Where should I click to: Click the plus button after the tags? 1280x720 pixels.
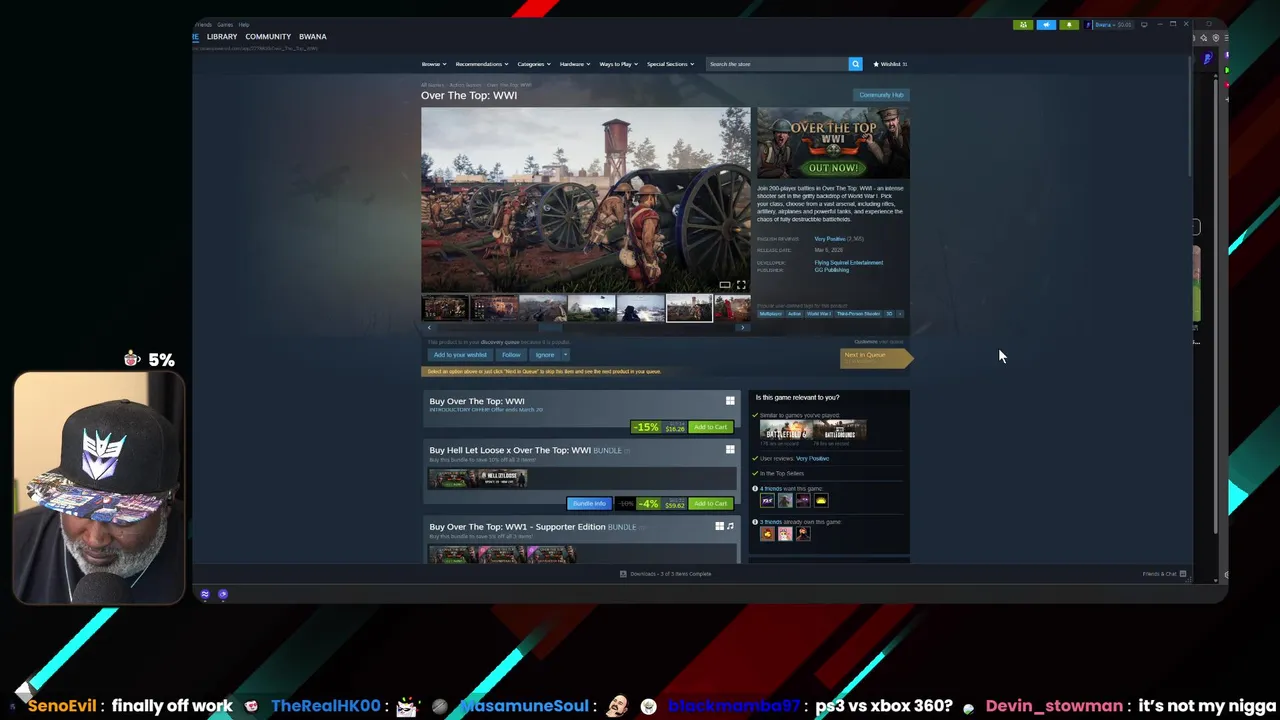pyautogui.click(x=900, y=314)
